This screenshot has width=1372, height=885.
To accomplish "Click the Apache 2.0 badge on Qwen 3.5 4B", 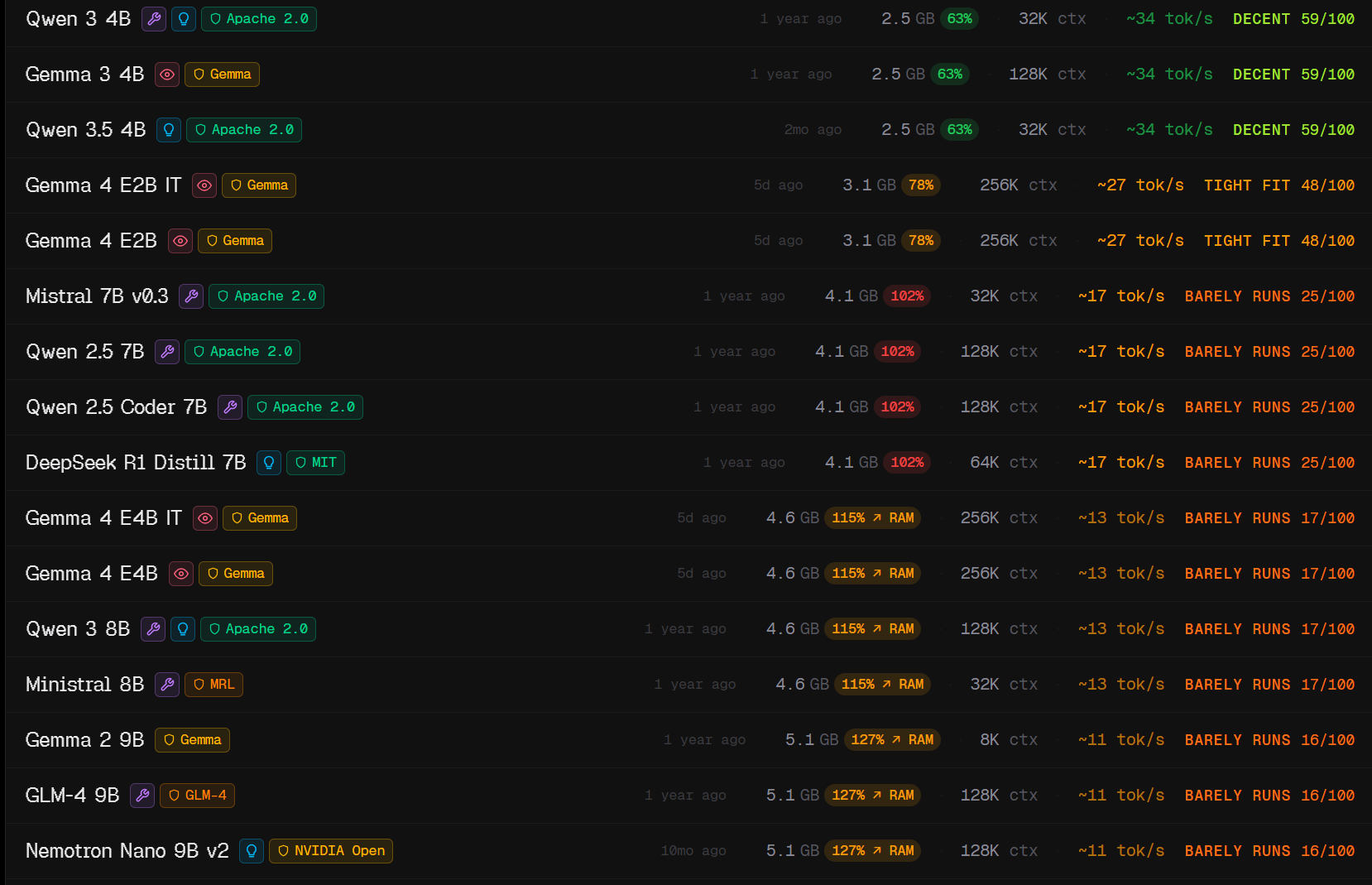I will tap(244, 130).
